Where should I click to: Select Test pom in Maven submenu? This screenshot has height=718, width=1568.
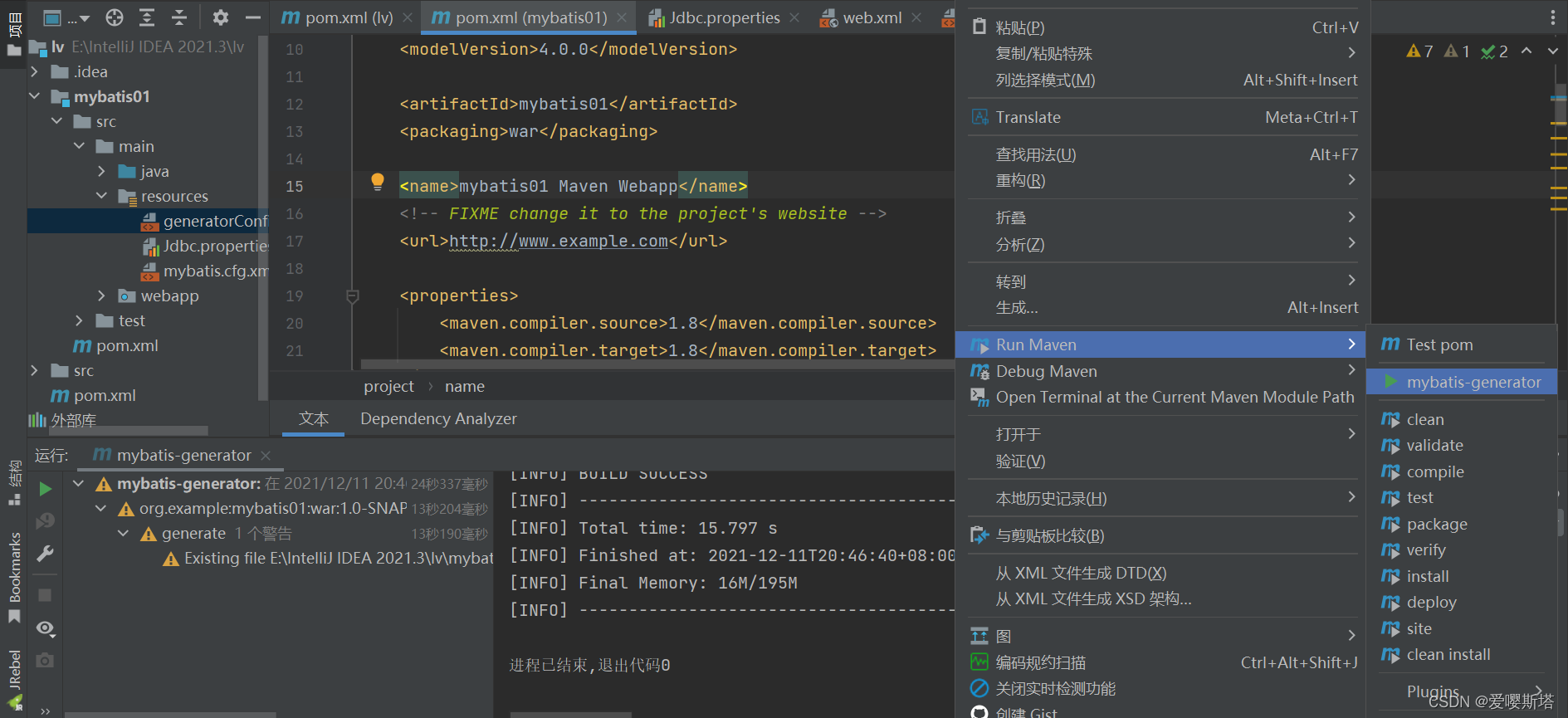(x=1463, y=344)
